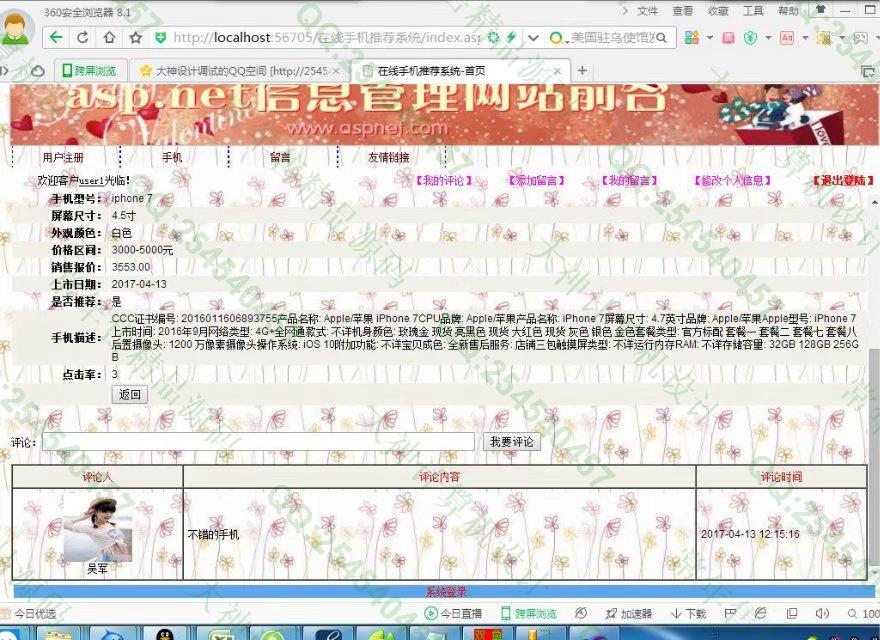The width and height of the screenshot is (880, 640).
Task: Click the browser back arrow
Action: click(x=56, y=38)
